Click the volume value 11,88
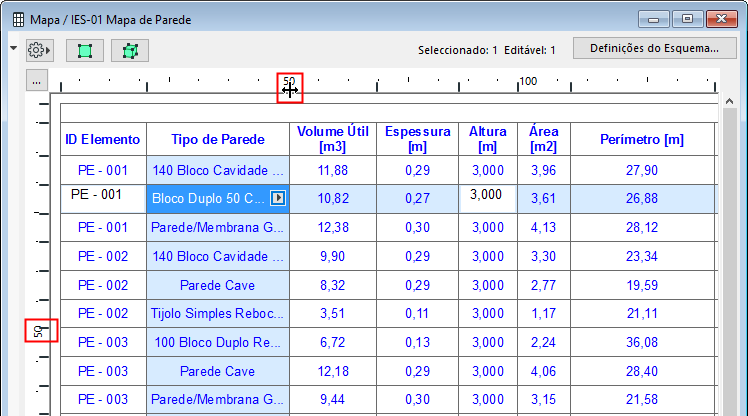 point(333,170)
